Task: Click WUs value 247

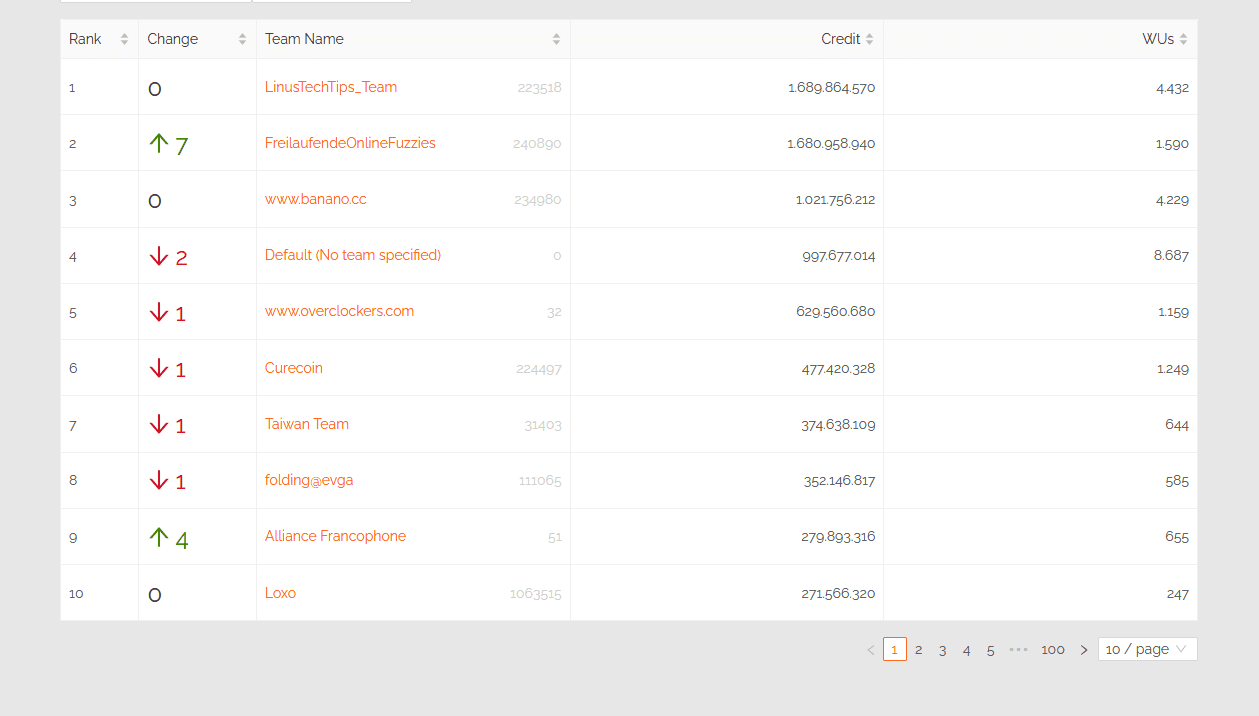Action: pos(1178,594)
